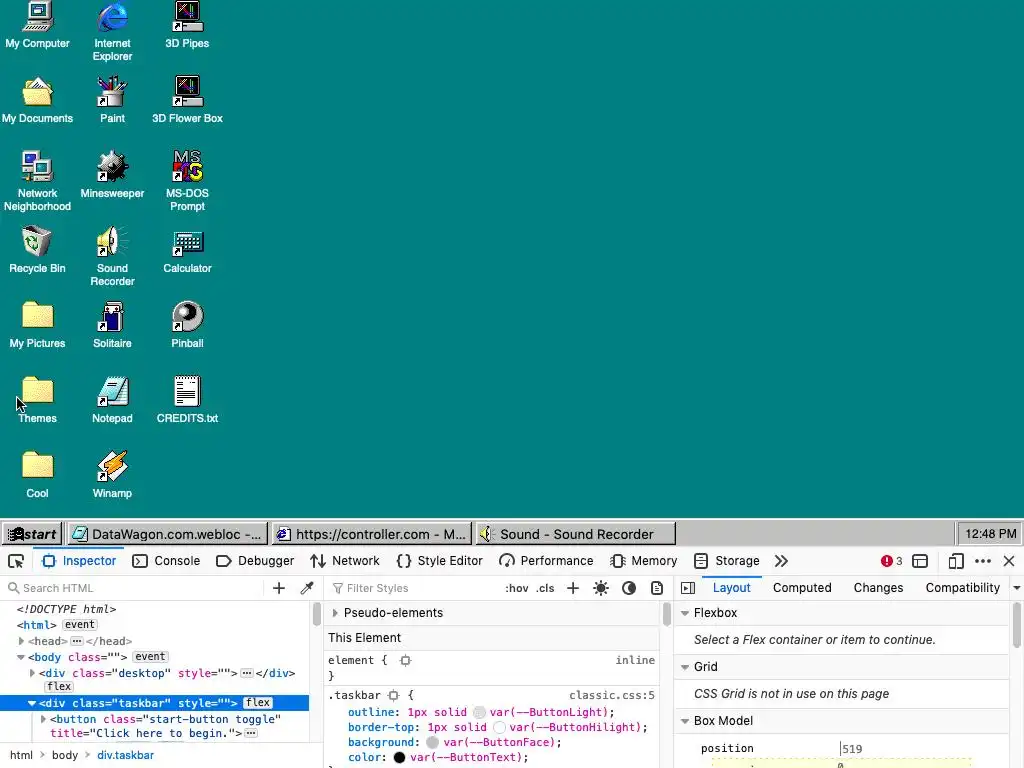
Task: Open the Network devtools tab
Action: pyautogui.click(x=345, y=561)
